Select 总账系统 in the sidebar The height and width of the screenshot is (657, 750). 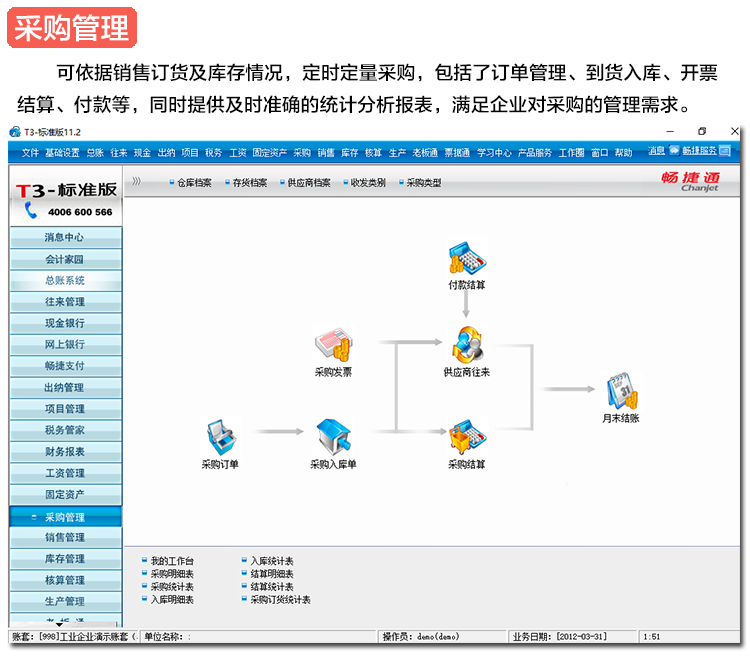[x=65, y=281]
